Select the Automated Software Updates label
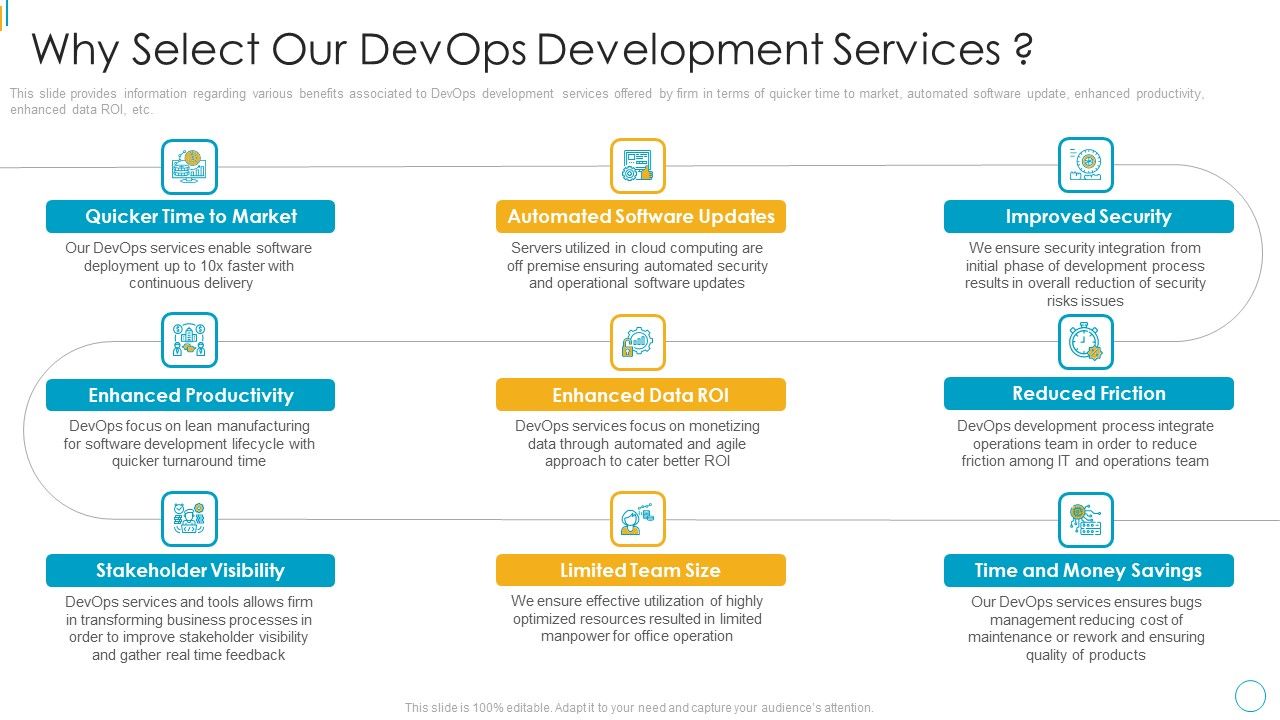1280x720 pixels. click(x=641, y=216)
